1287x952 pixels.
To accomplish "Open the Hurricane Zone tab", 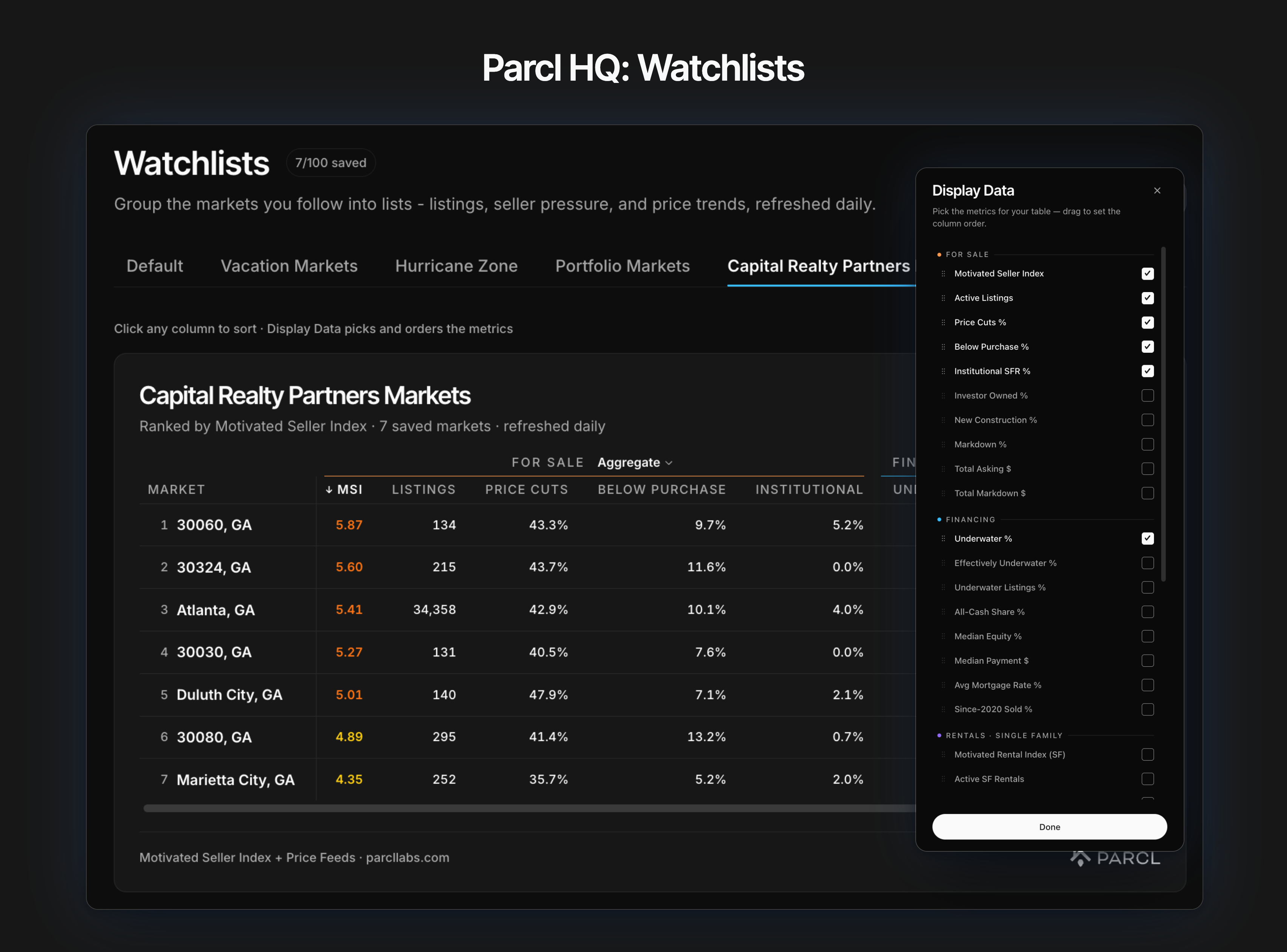I will point(456,266).
